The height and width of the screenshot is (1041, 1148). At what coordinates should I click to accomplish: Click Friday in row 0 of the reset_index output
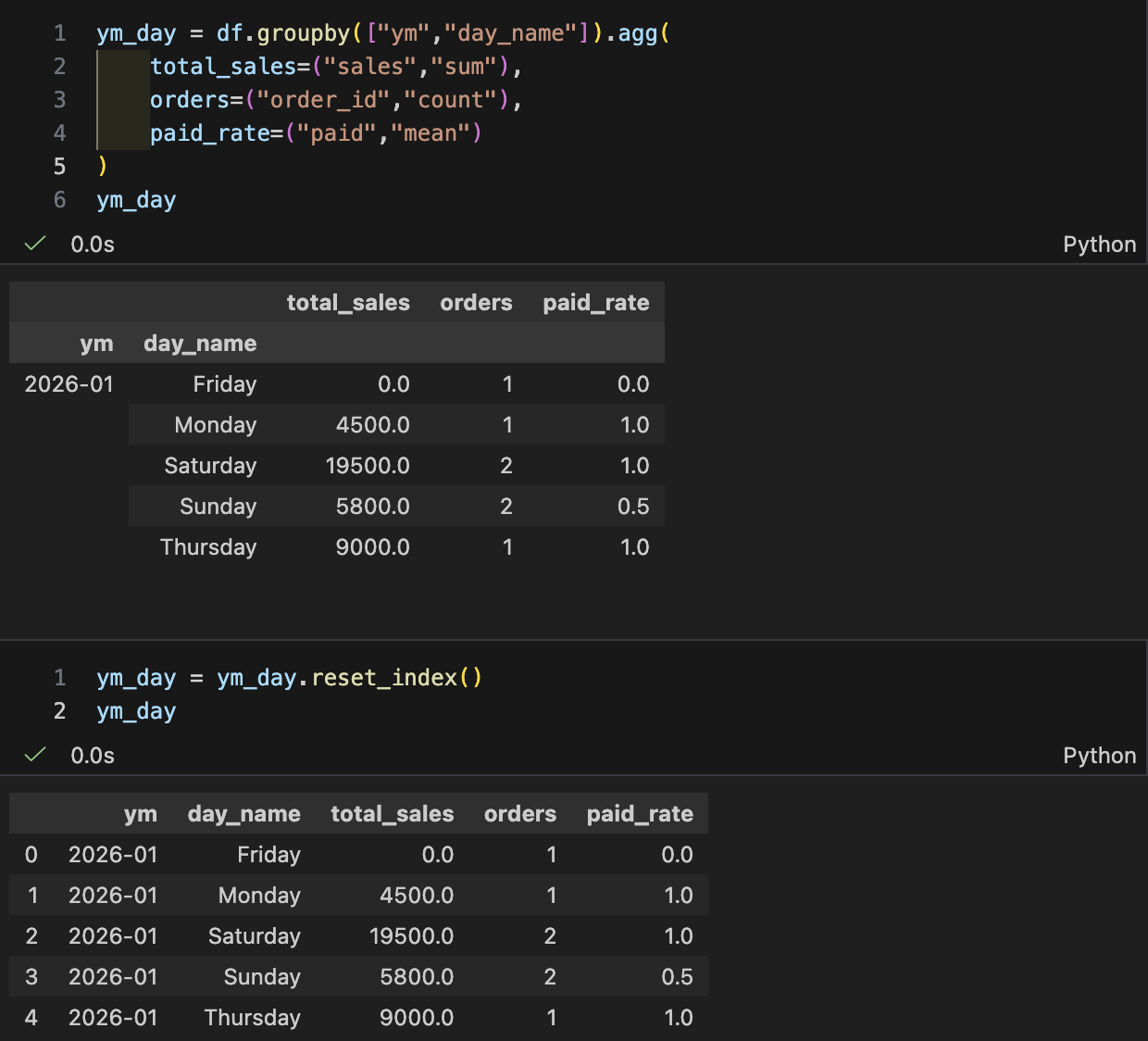click(268, 855)
